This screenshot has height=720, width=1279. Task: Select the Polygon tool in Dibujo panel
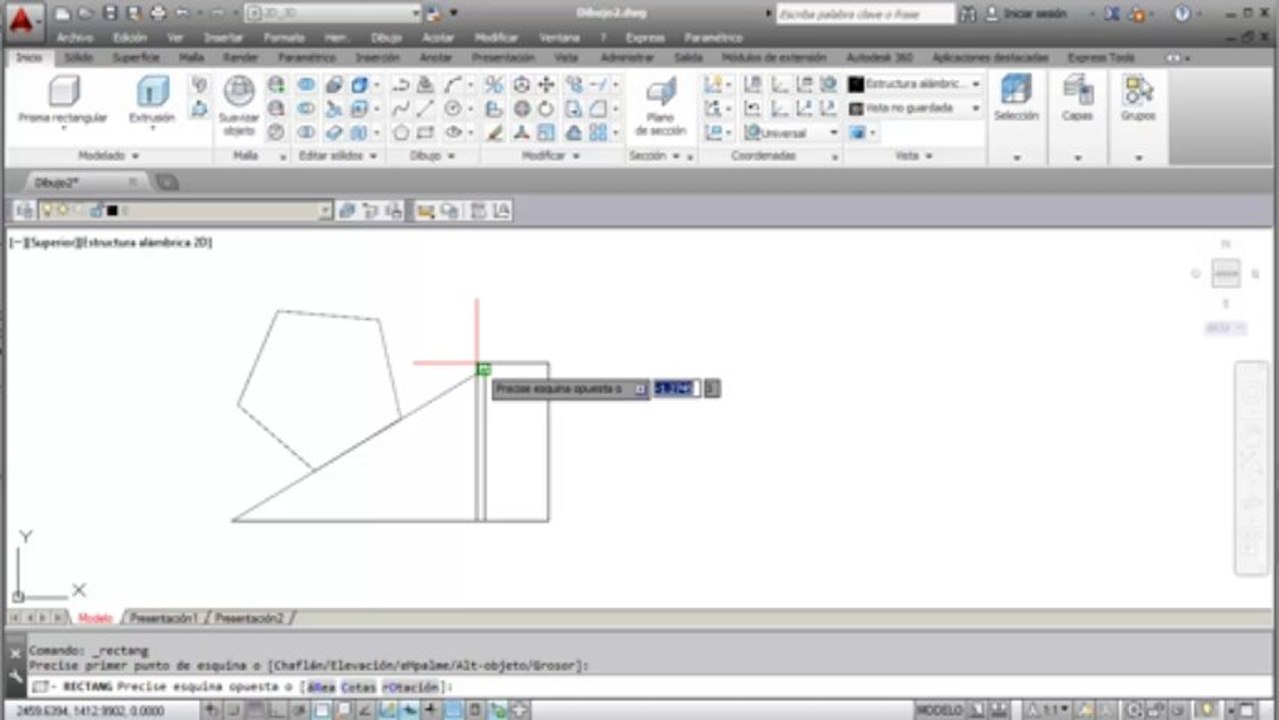click(x=401, y=132)
